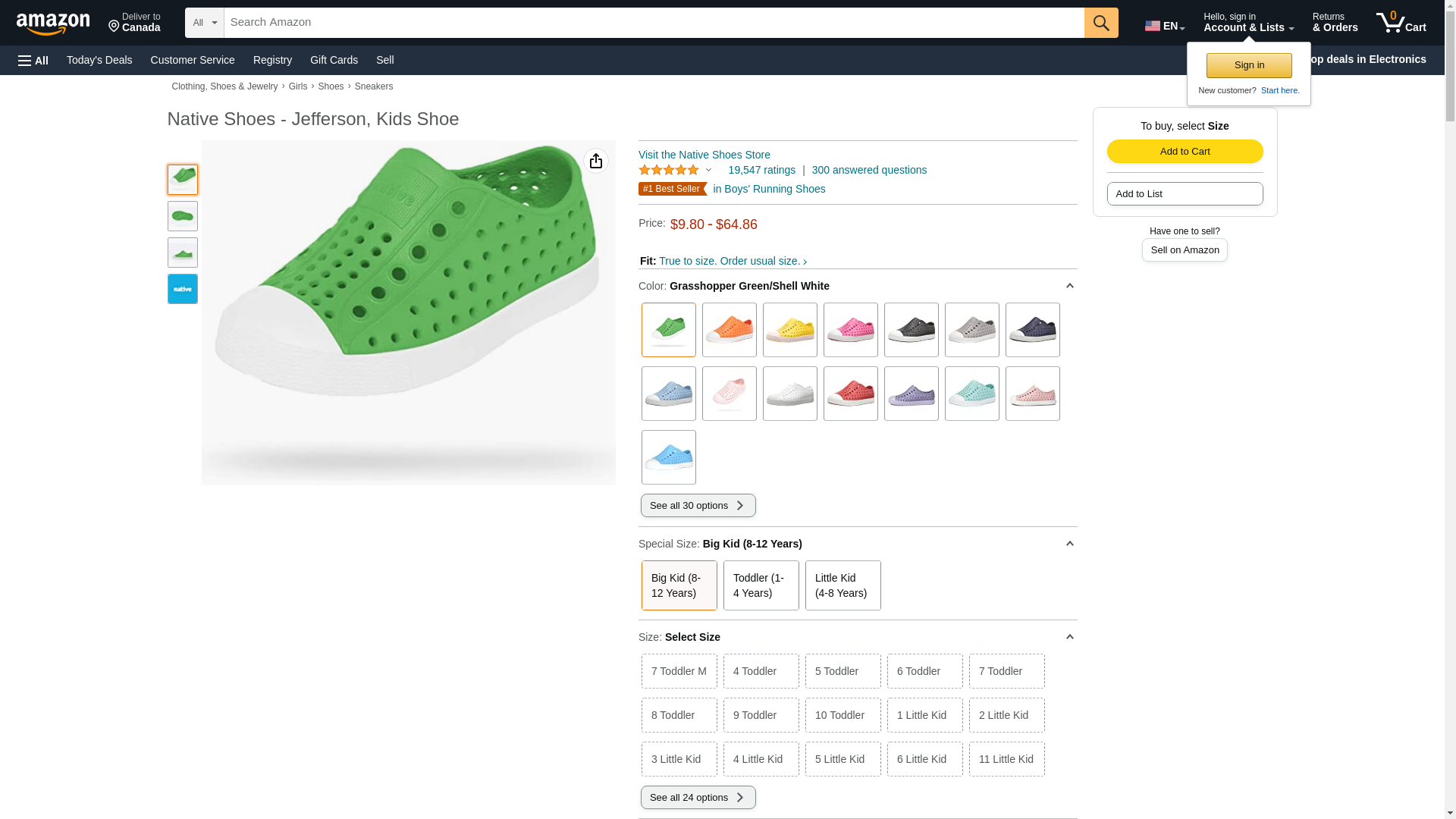Click the search magnifier button
1456x819 pixels.
click(x=1101, y=23)
